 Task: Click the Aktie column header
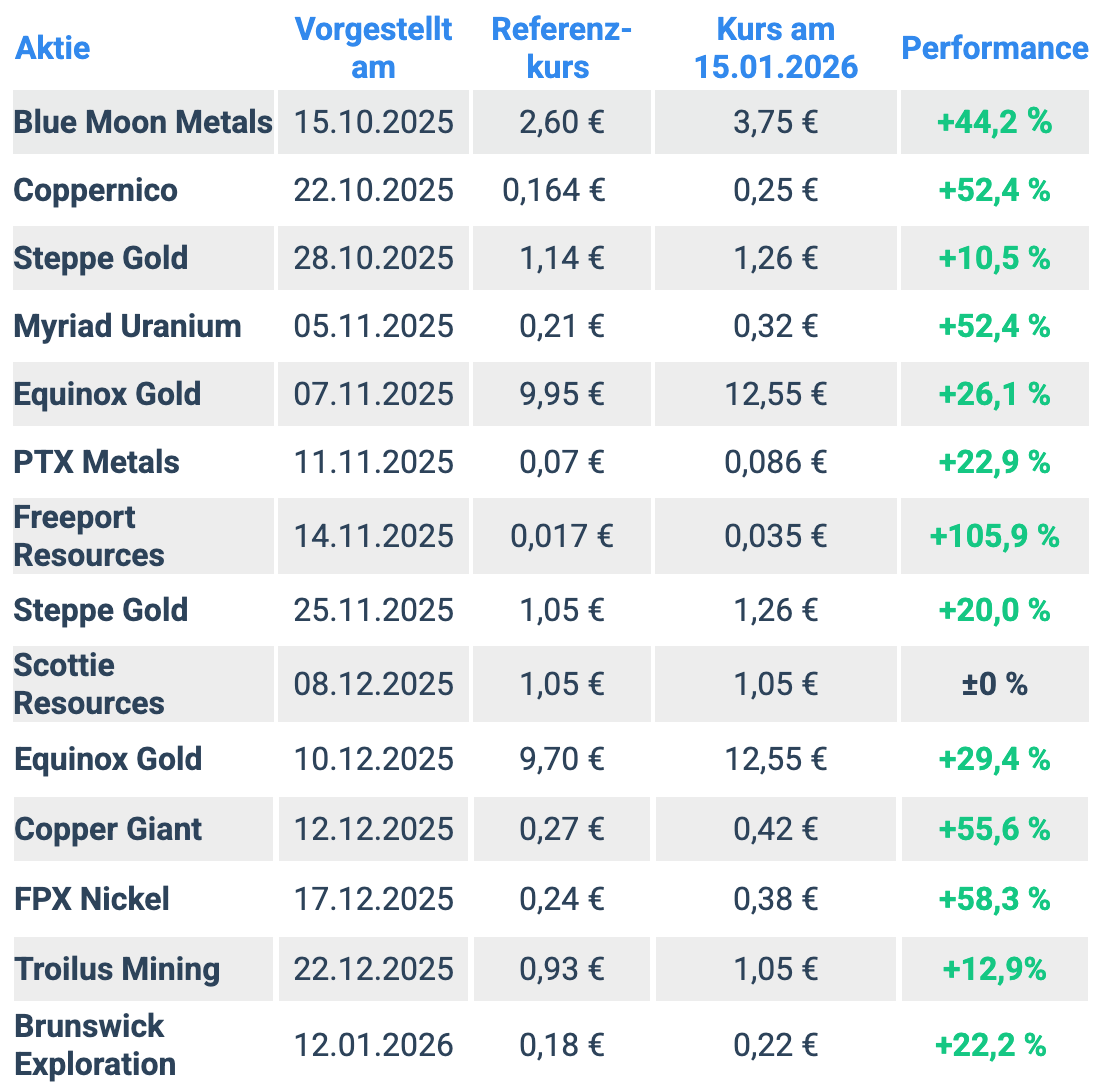click(52, 47)
